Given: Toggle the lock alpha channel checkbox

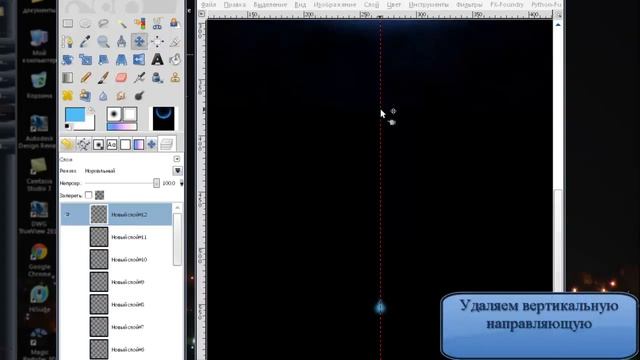Looking at the screenshot, I should [x=100, y=195].
